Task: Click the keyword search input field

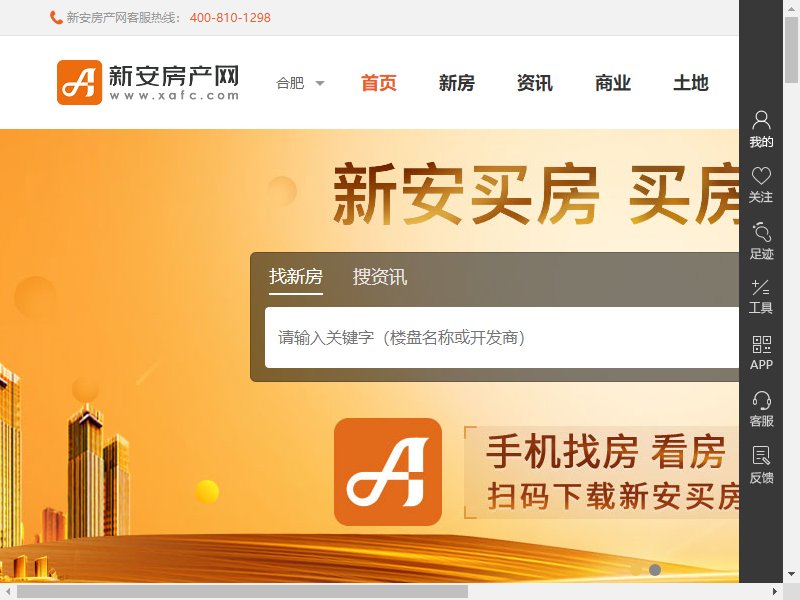Action: (x=502, y=337)
